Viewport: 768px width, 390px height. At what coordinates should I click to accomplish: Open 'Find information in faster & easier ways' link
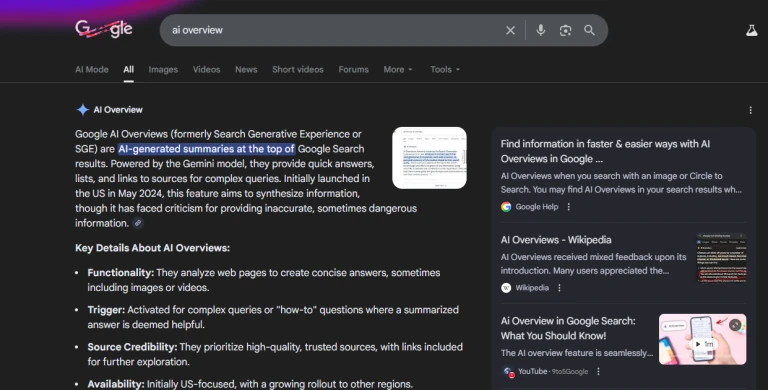(605, 151)
